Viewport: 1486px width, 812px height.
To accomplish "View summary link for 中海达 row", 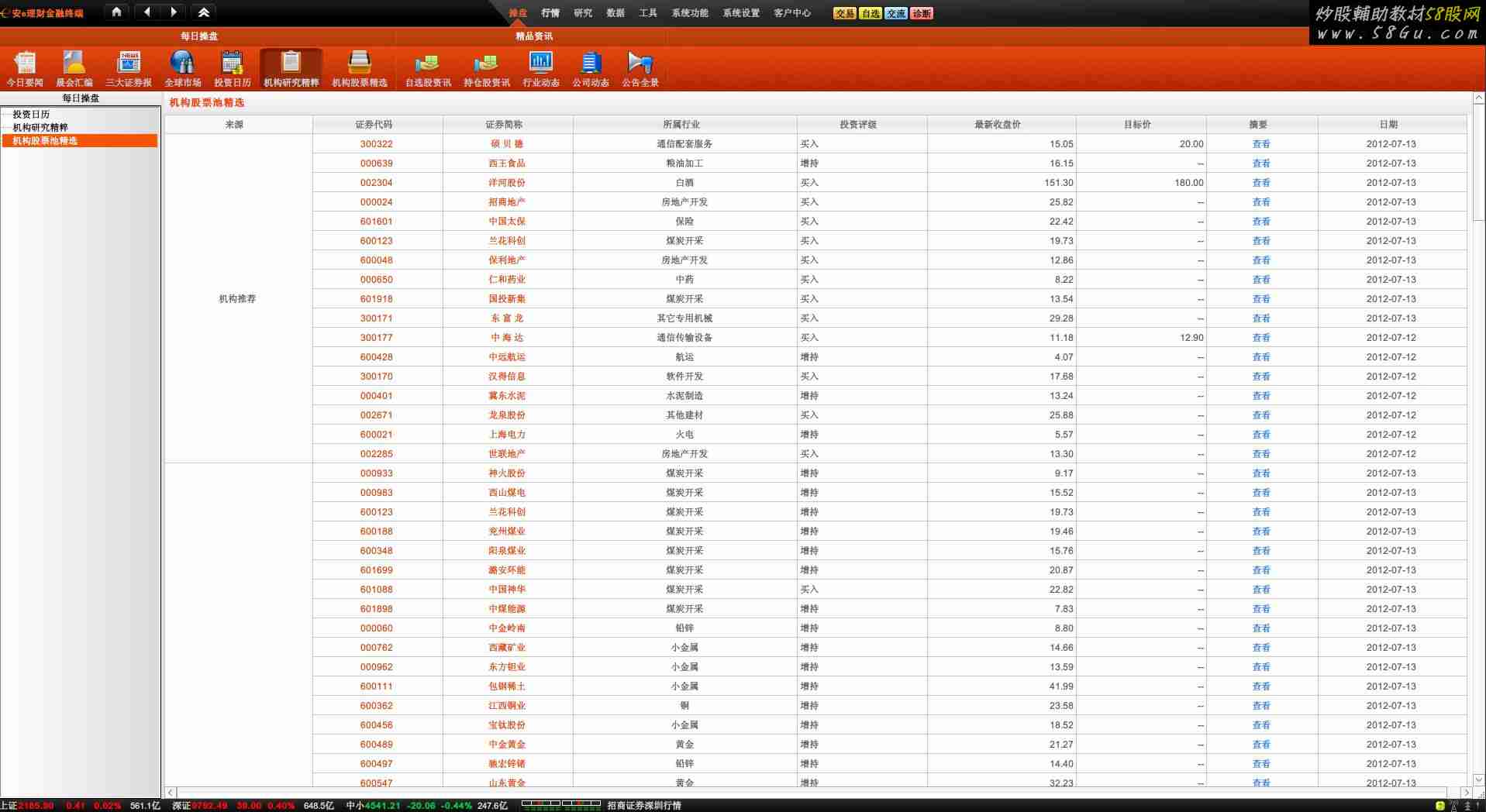I will point(1261,338).
